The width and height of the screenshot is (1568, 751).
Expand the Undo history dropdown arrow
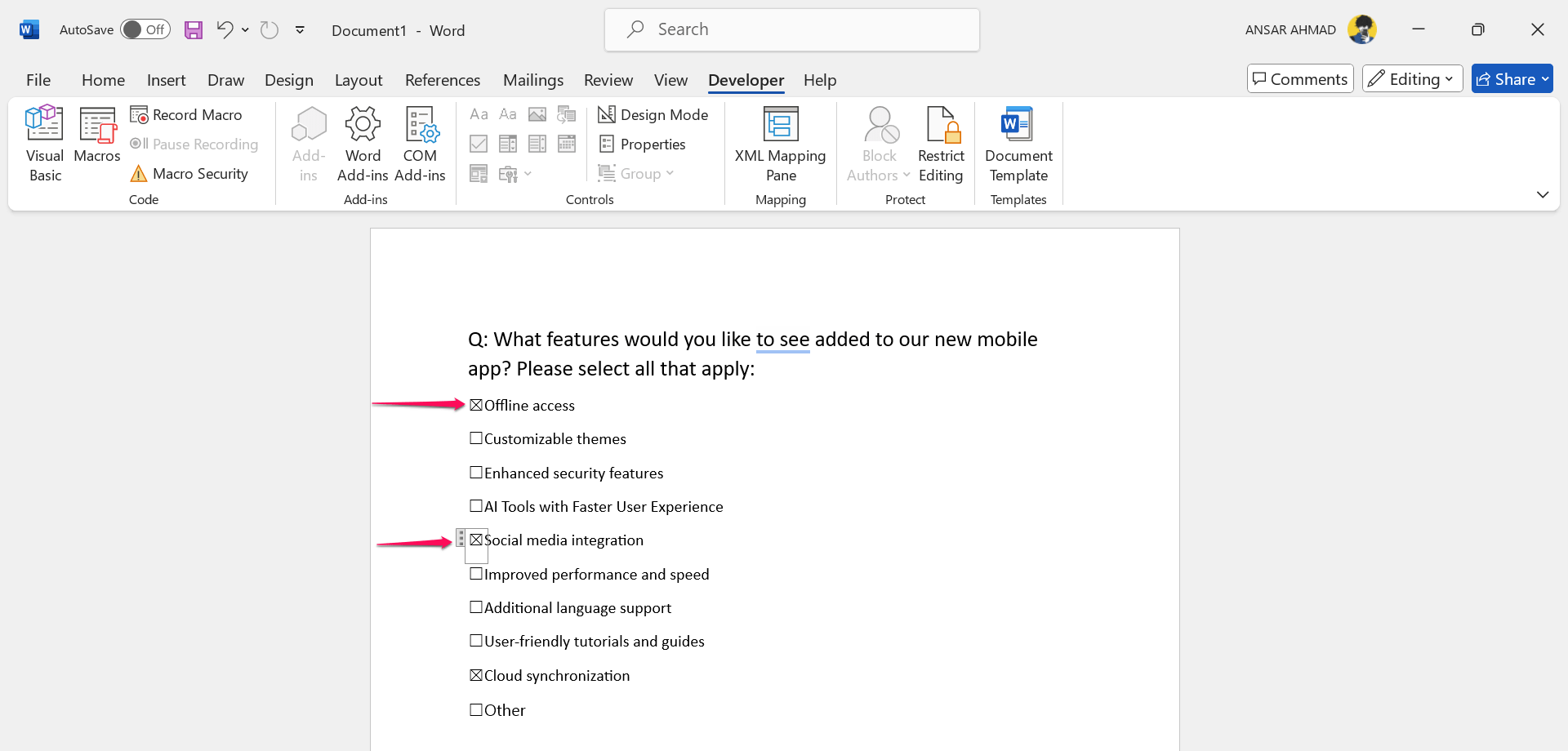[245, 30]
